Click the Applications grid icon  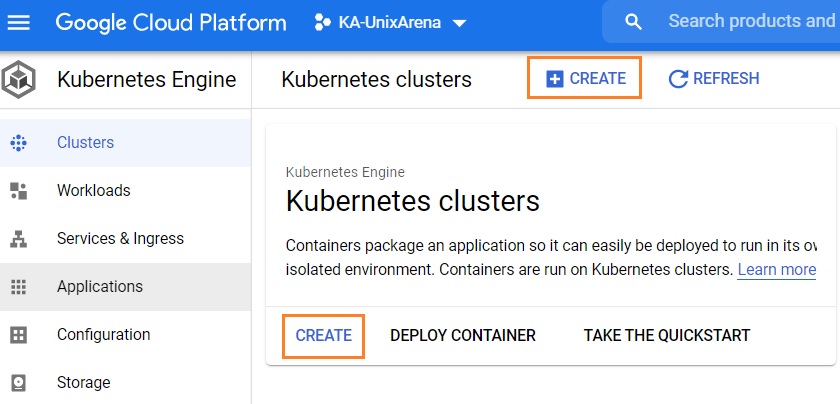(x=18, y=287)
